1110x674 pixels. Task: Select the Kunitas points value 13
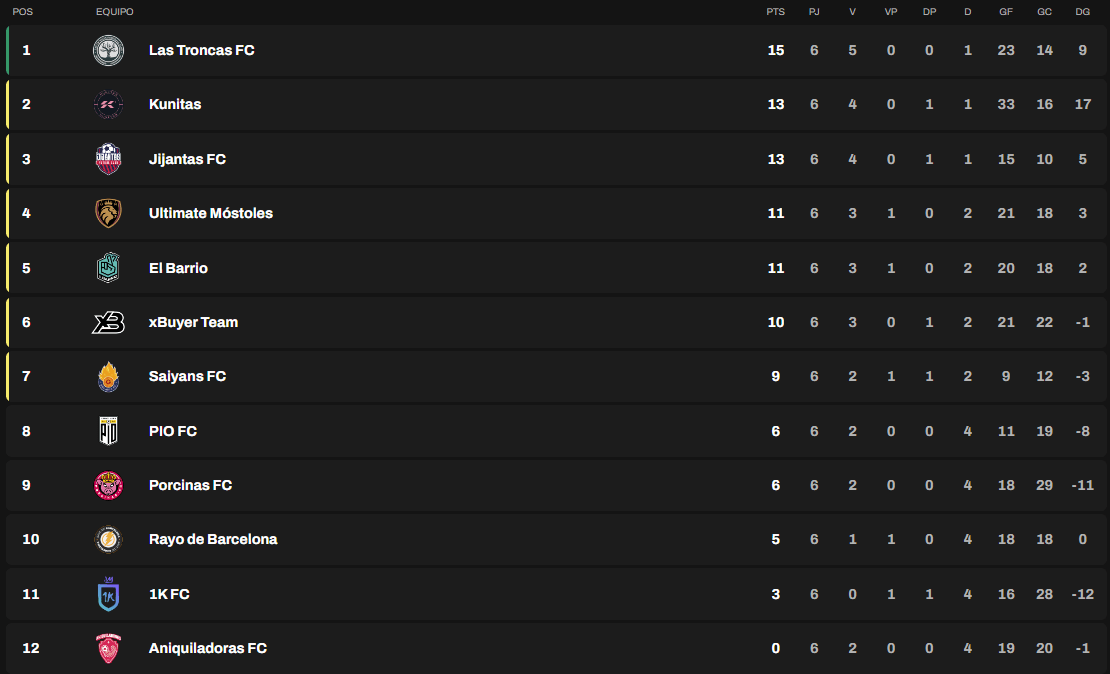(776, 104)
